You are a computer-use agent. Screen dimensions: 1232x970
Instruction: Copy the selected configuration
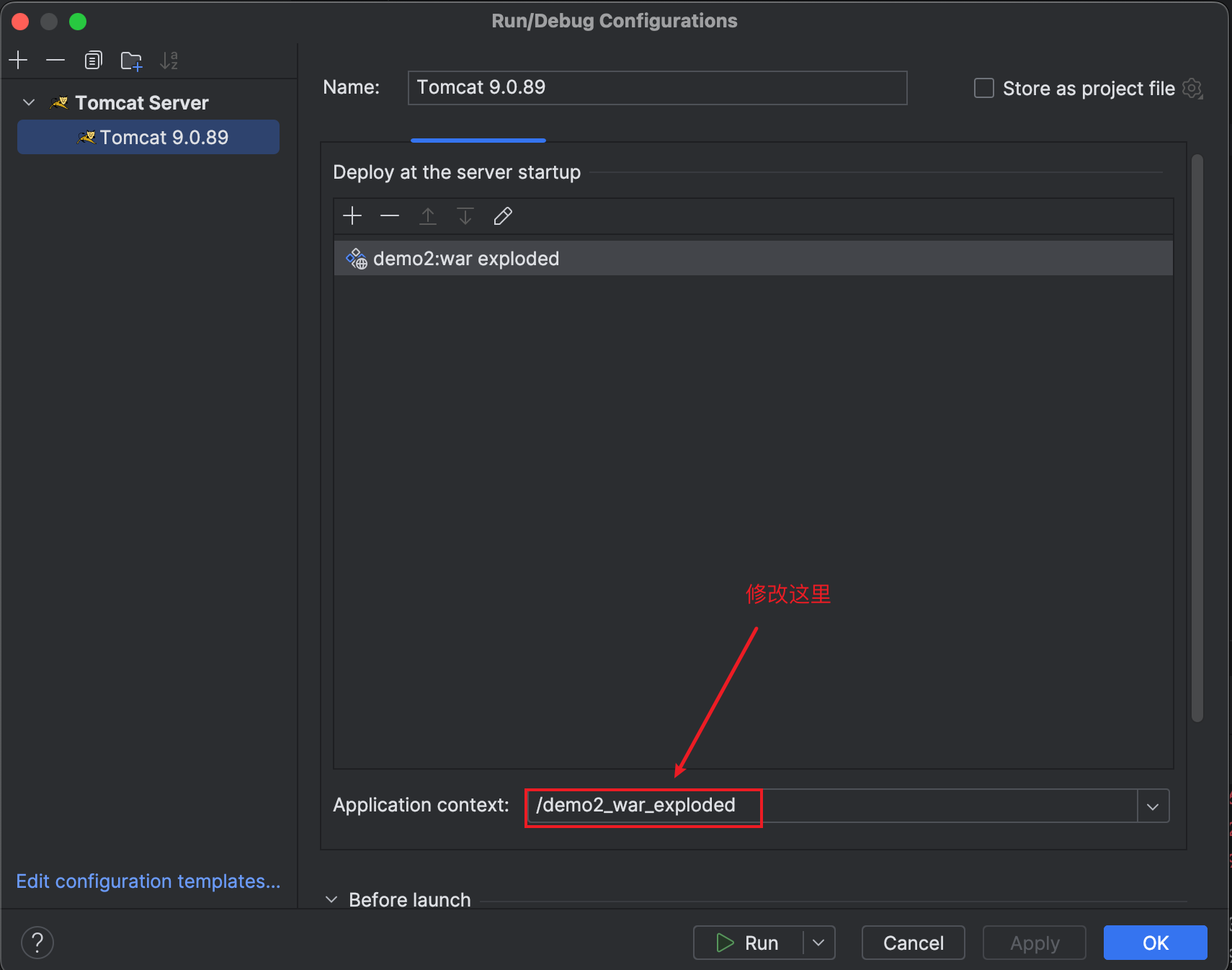pos(93,60)
